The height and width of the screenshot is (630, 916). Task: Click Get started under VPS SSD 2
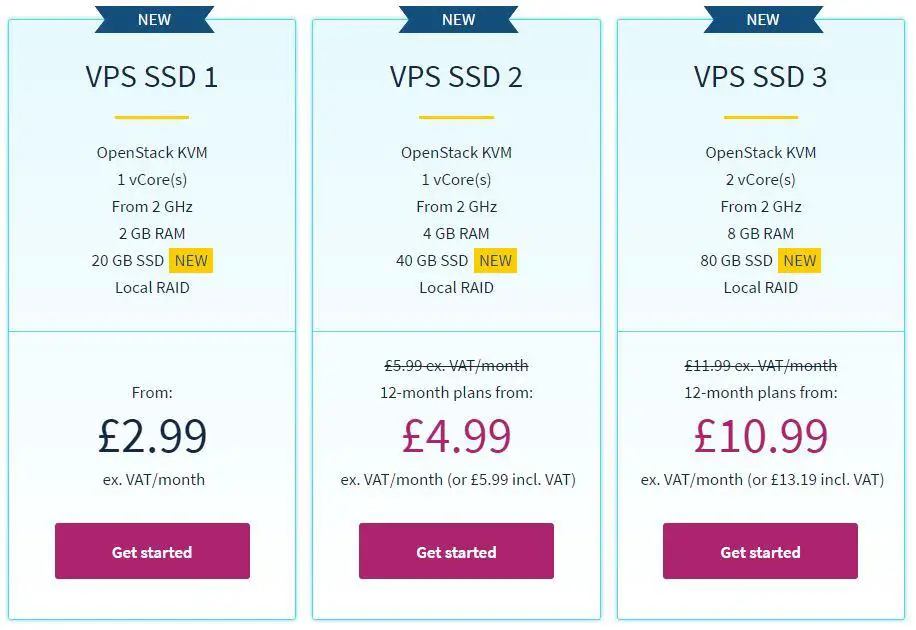click(x=456, y=551)
